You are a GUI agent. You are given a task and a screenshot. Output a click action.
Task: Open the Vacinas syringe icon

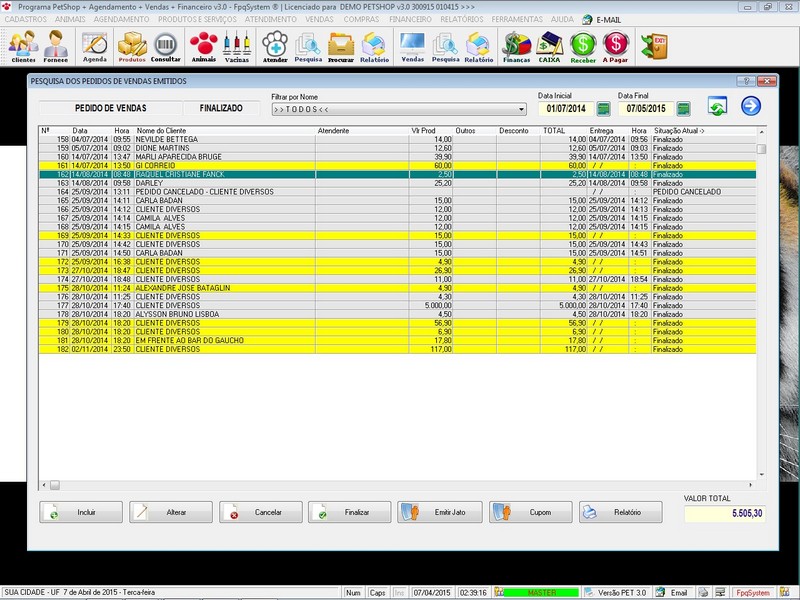tap(237, 45)
